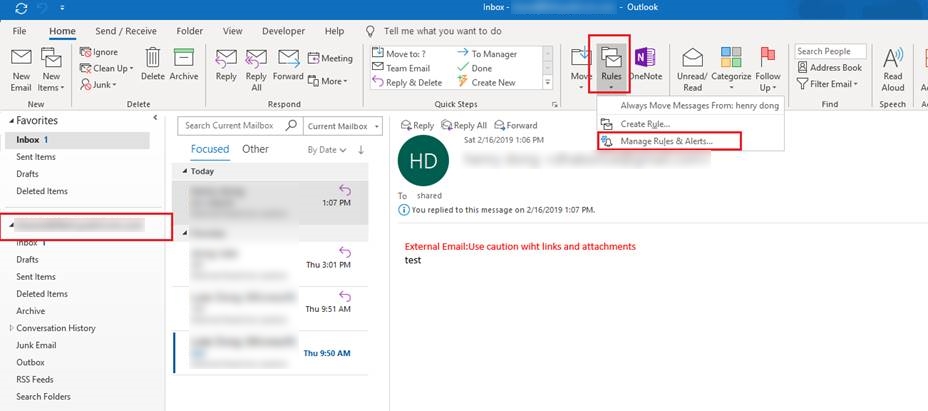Switch to the Help tab

334,31
